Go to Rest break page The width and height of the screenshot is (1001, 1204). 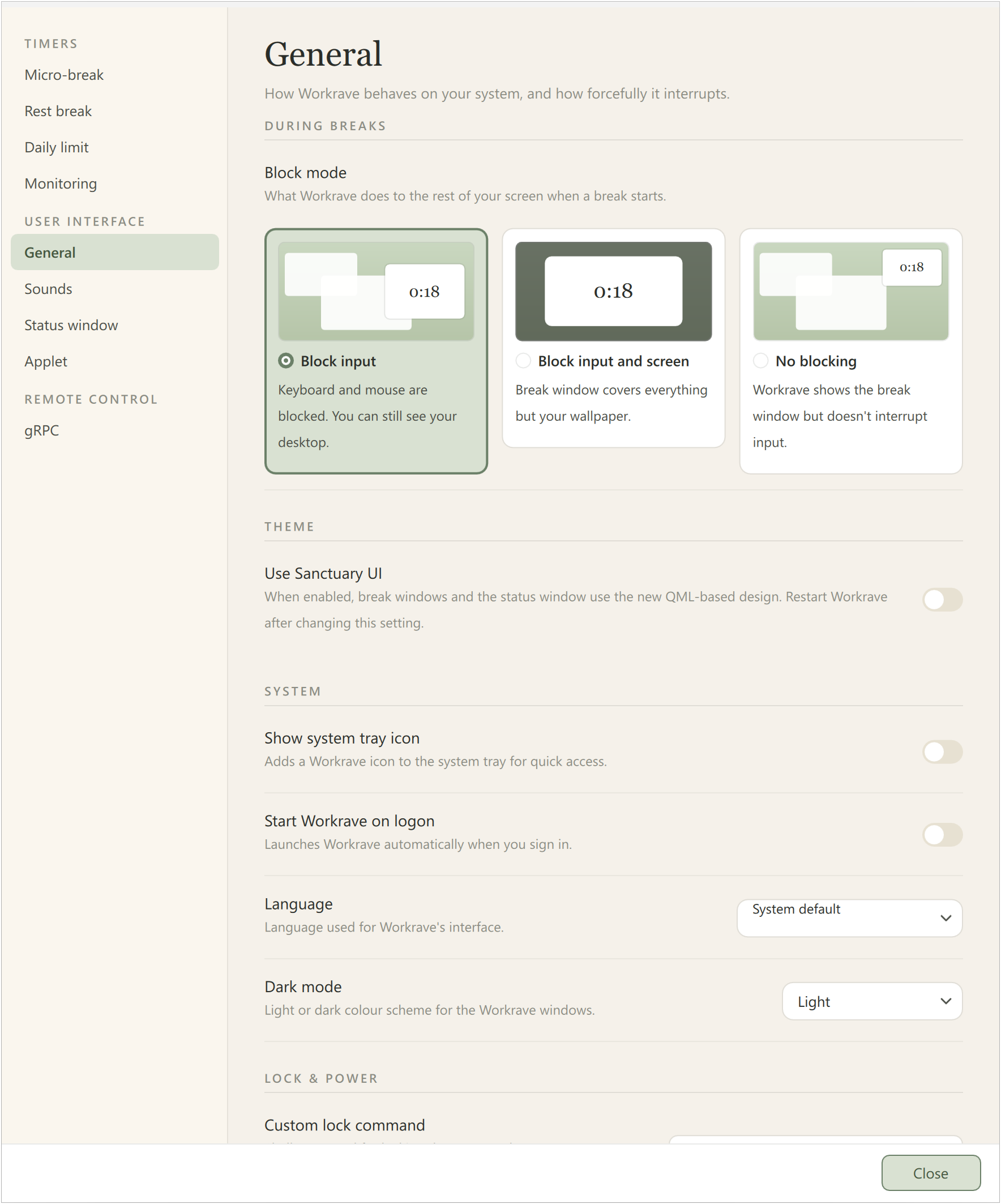(115, 111)
